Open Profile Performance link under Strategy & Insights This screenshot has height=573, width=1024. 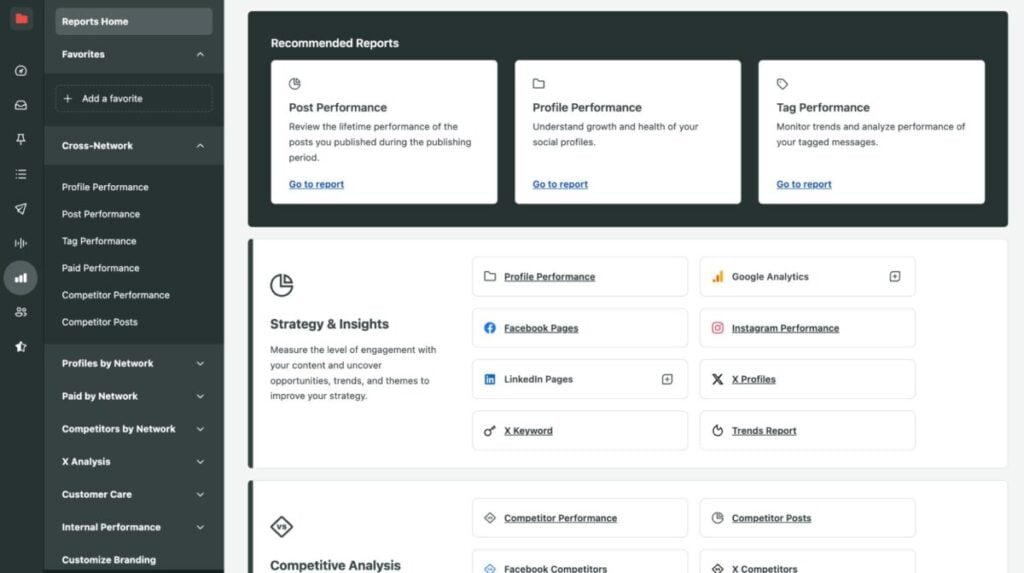point(549,276)
